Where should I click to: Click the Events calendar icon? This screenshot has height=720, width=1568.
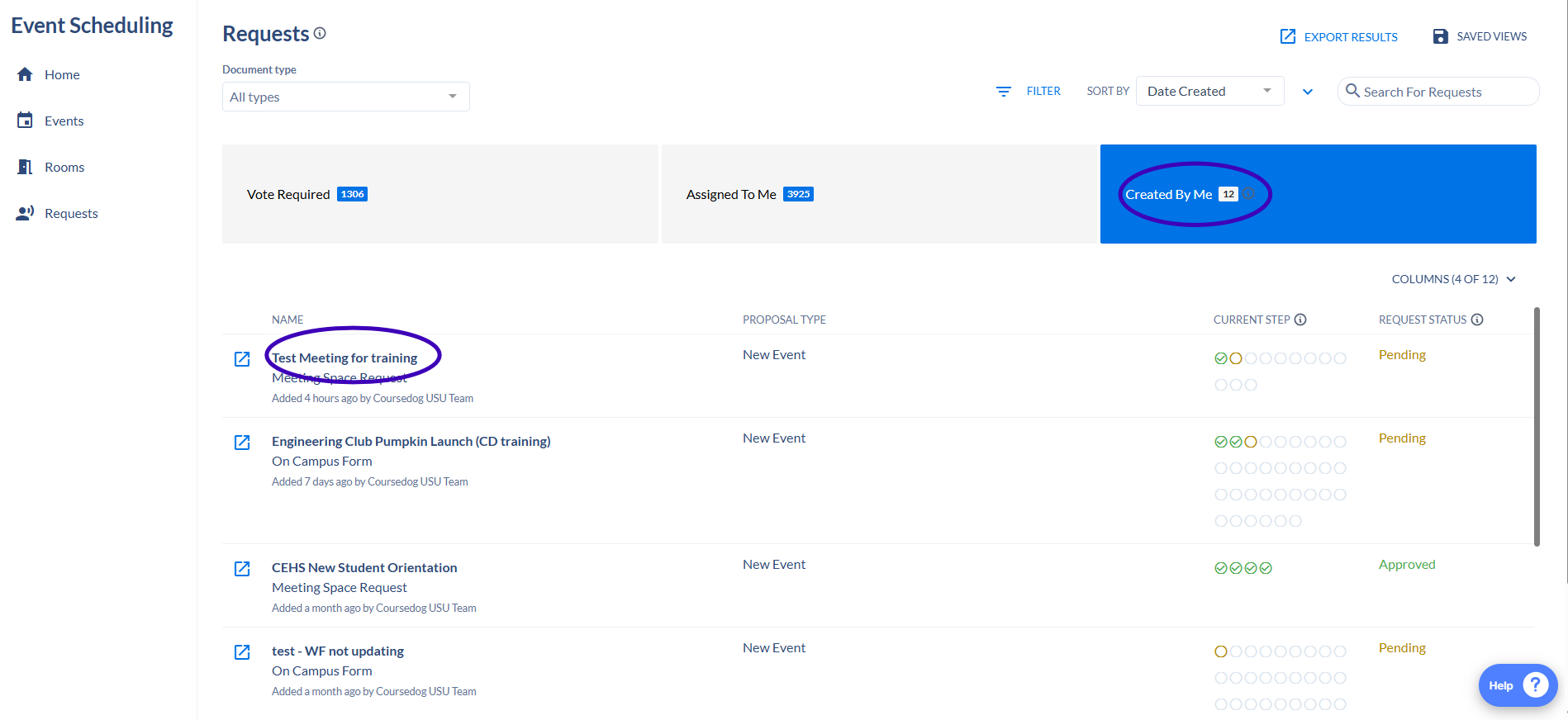[25, 121]
